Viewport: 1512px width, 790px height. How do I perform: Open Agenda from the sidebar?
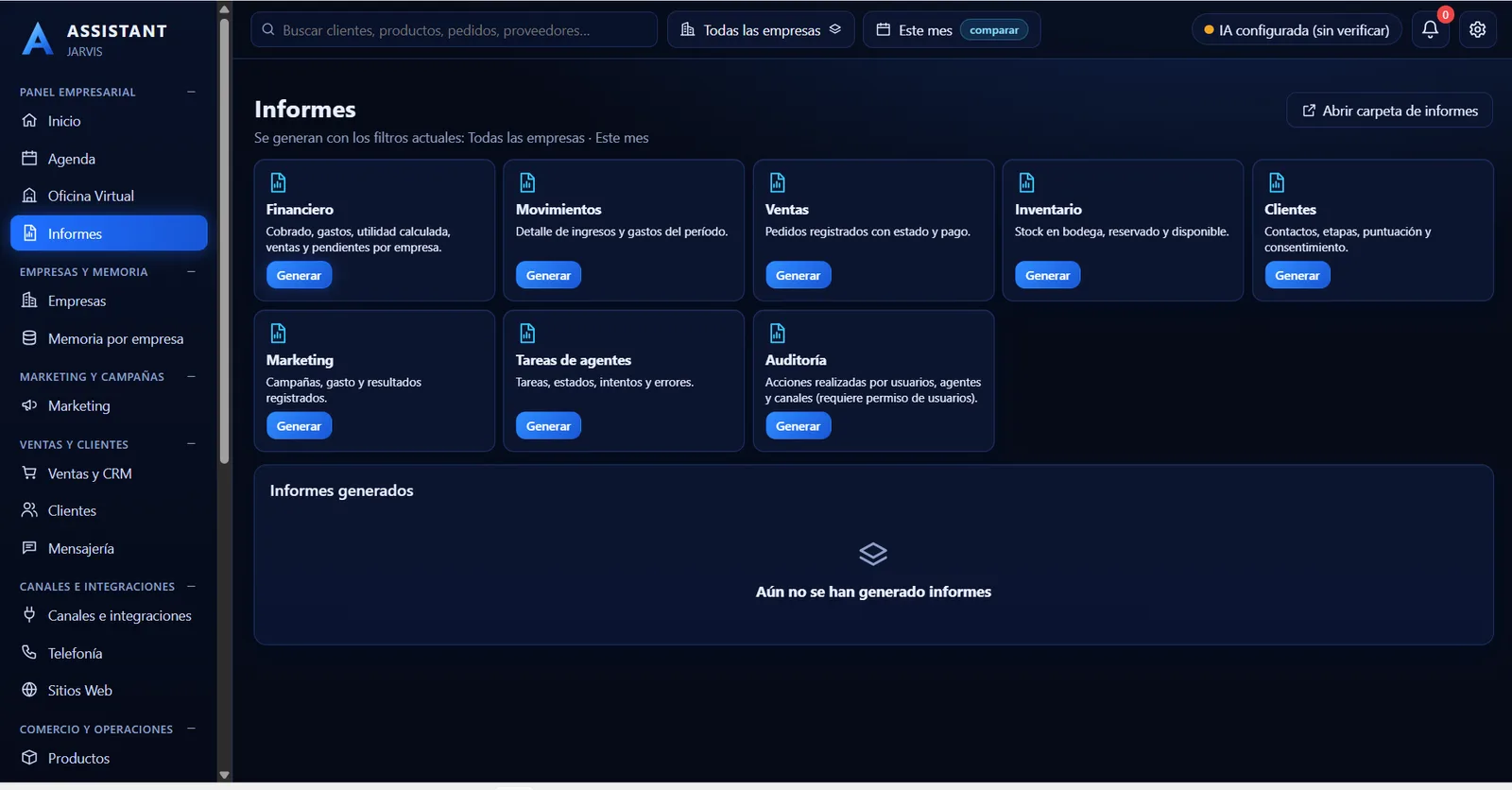coord(109,159)
